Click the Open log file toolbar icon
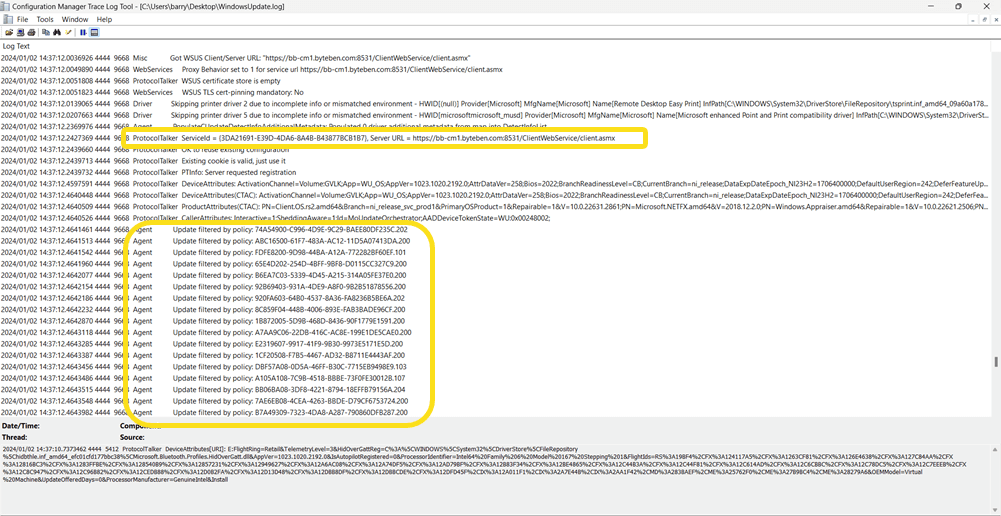Image resolution: width=1001 pixels, height=516 pixels. pyautogui.click(x=9, y=32)
